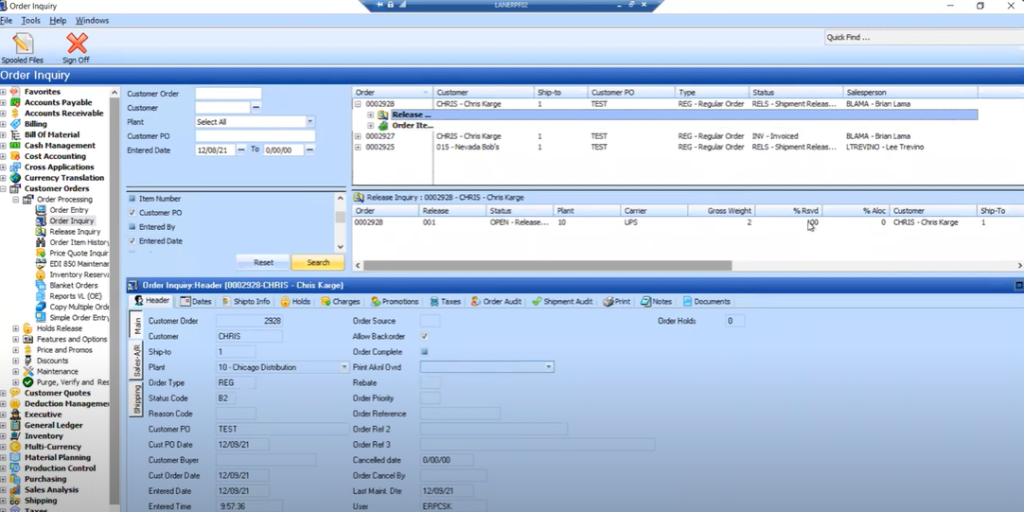
Task: Click the Order Entry tree icon
Action: click(x=40, y=210)
